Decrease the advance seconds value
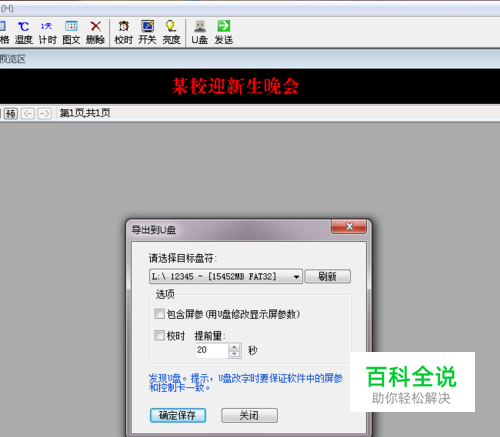 pos(234,354)
